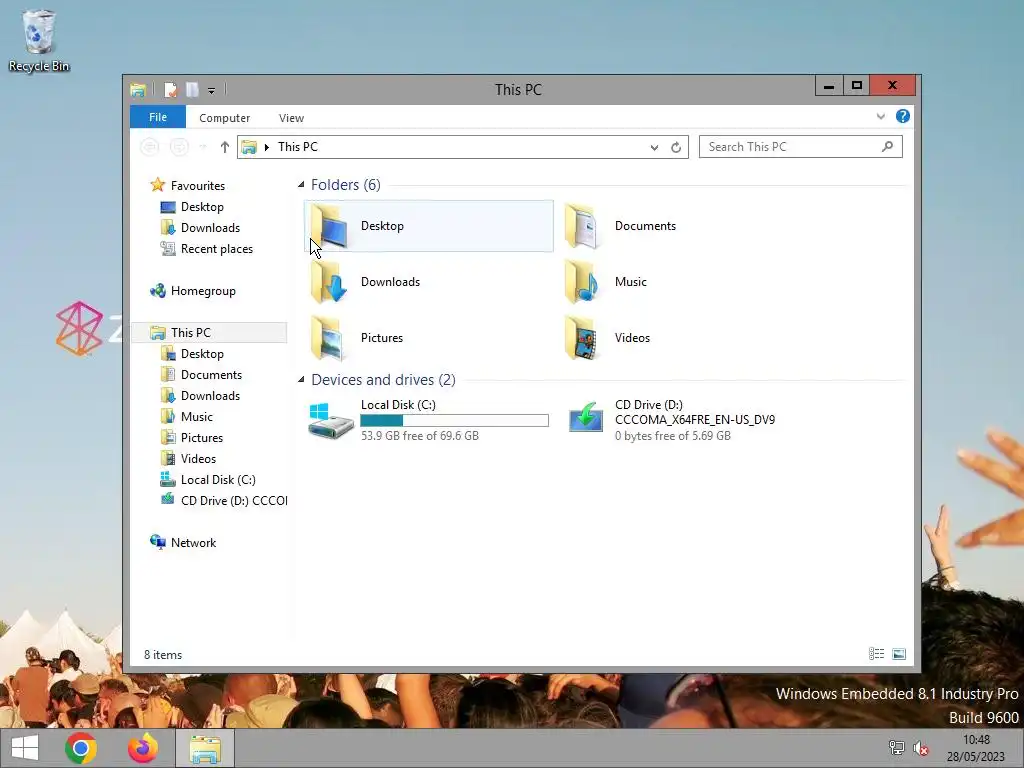Viewport: 1024px width, 768px height.
Task: Open the Desktop folder in Folders section
Action: pyautogui.click(x=428, y=226)
